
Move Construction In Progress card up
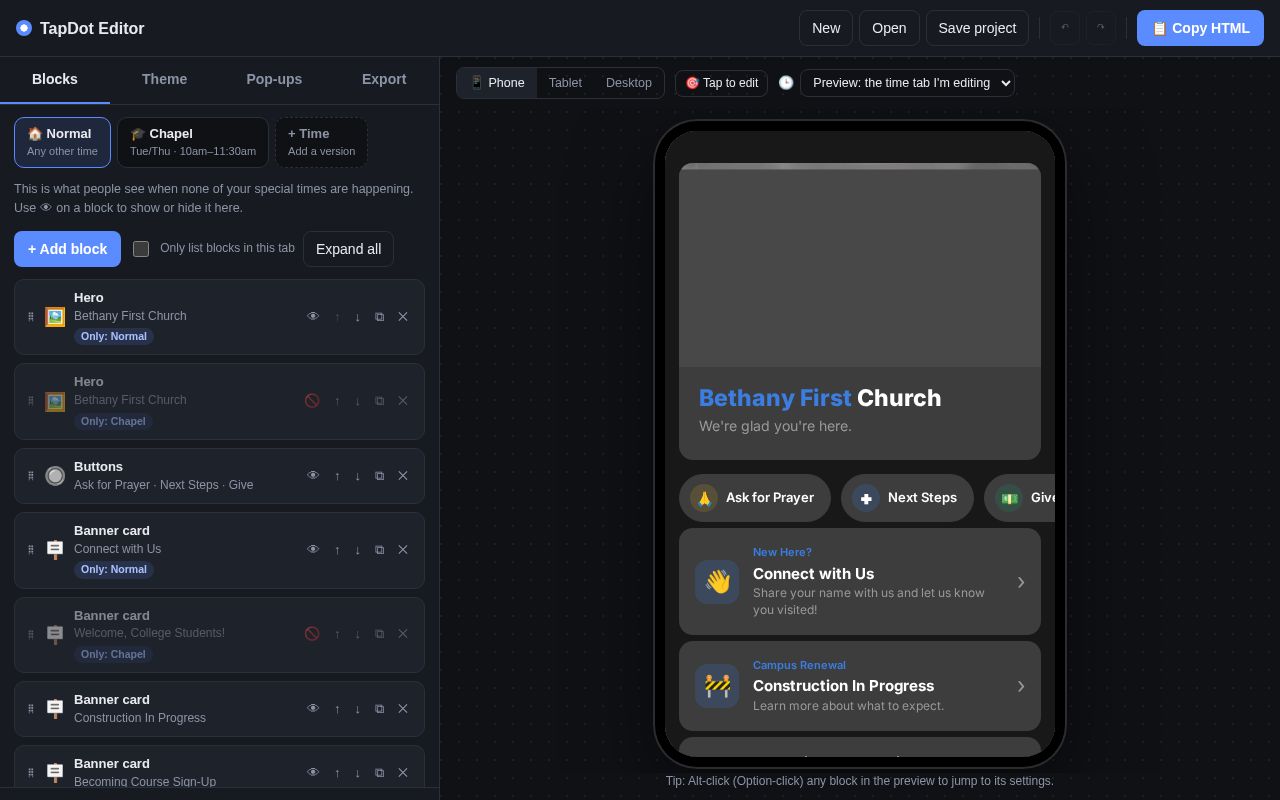pyautogui.click(x=337, y=709)
